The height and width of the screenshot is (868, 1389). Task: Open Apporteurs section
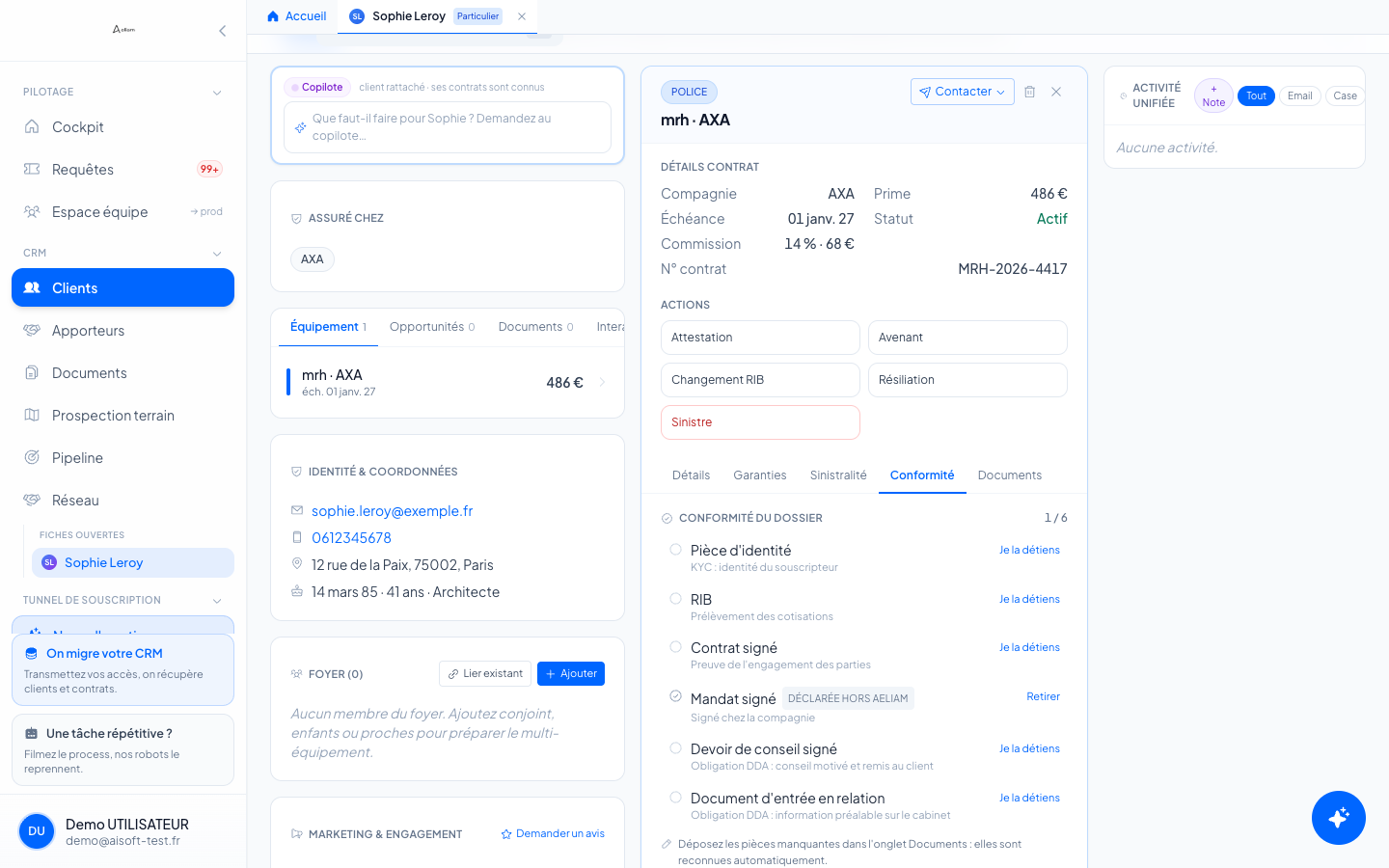pyautogui.click(x=123, y=331)
